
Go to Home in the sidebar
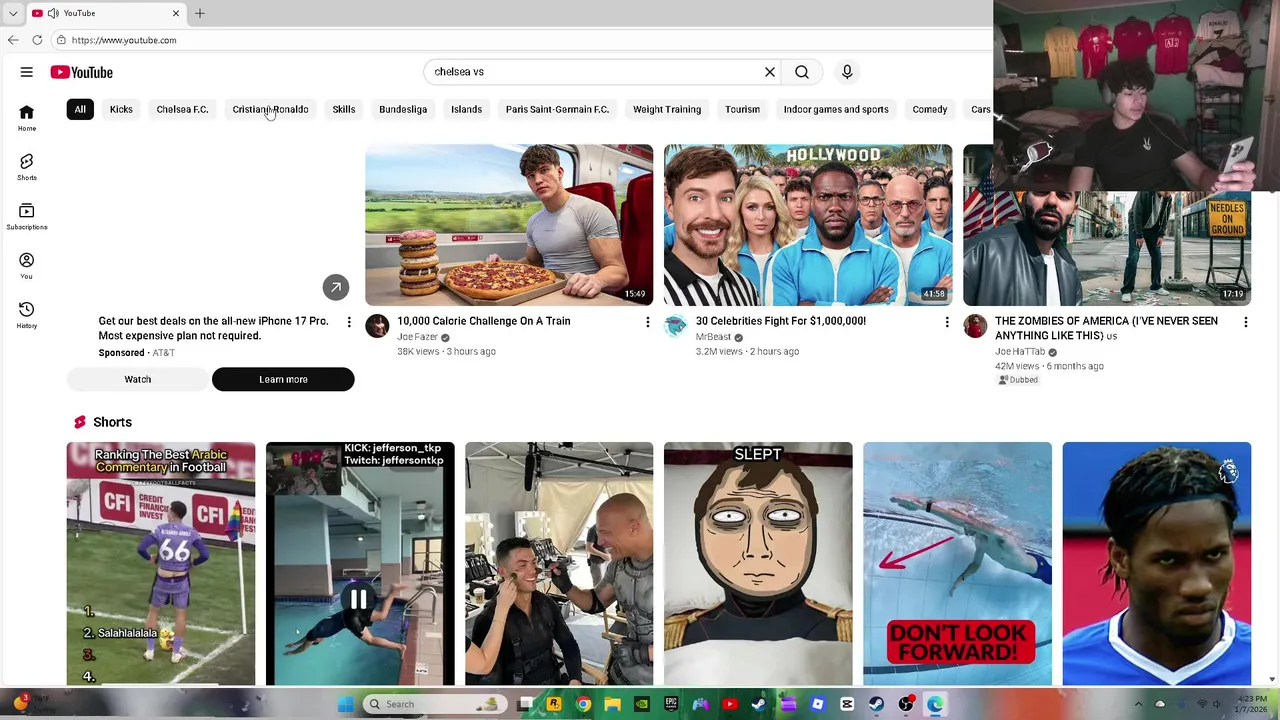(x=27, y=118)
